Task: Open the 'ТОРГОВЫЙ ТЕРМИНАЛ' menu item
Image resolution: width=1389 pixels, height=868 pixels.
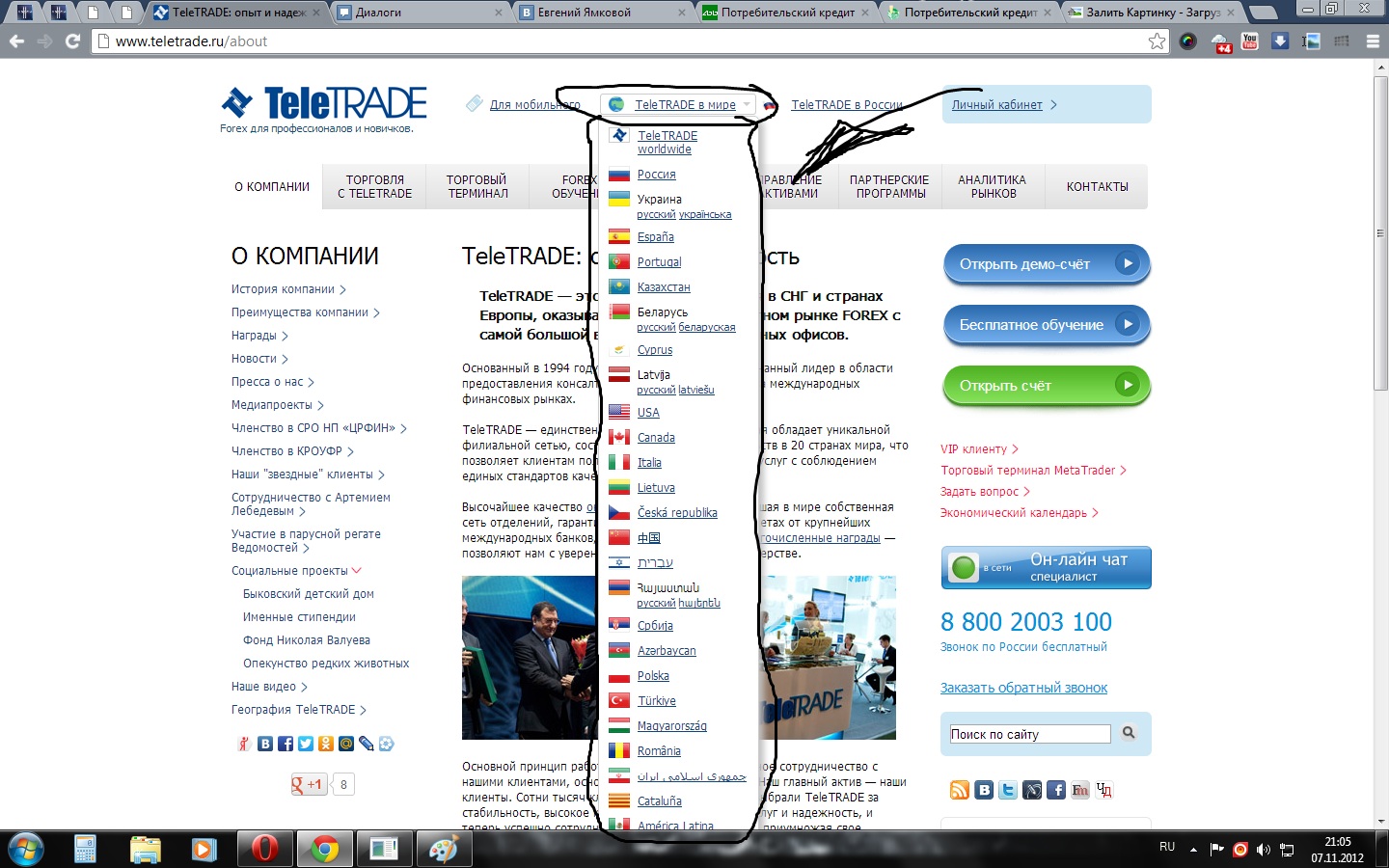Action: [477, 186]
